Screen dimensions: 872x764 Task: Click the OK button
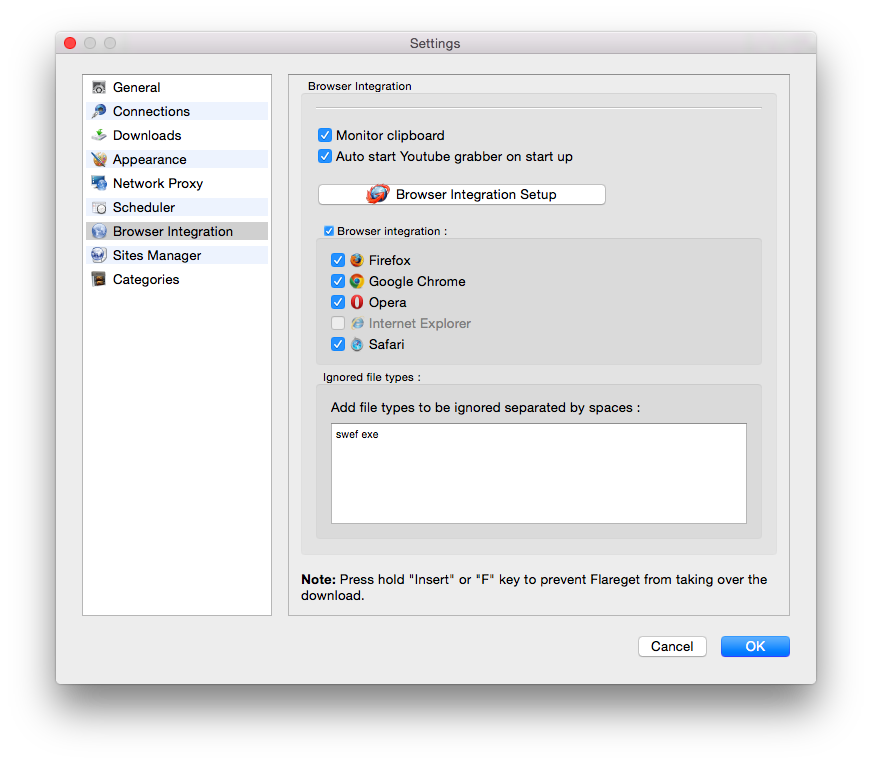(755, 646)
